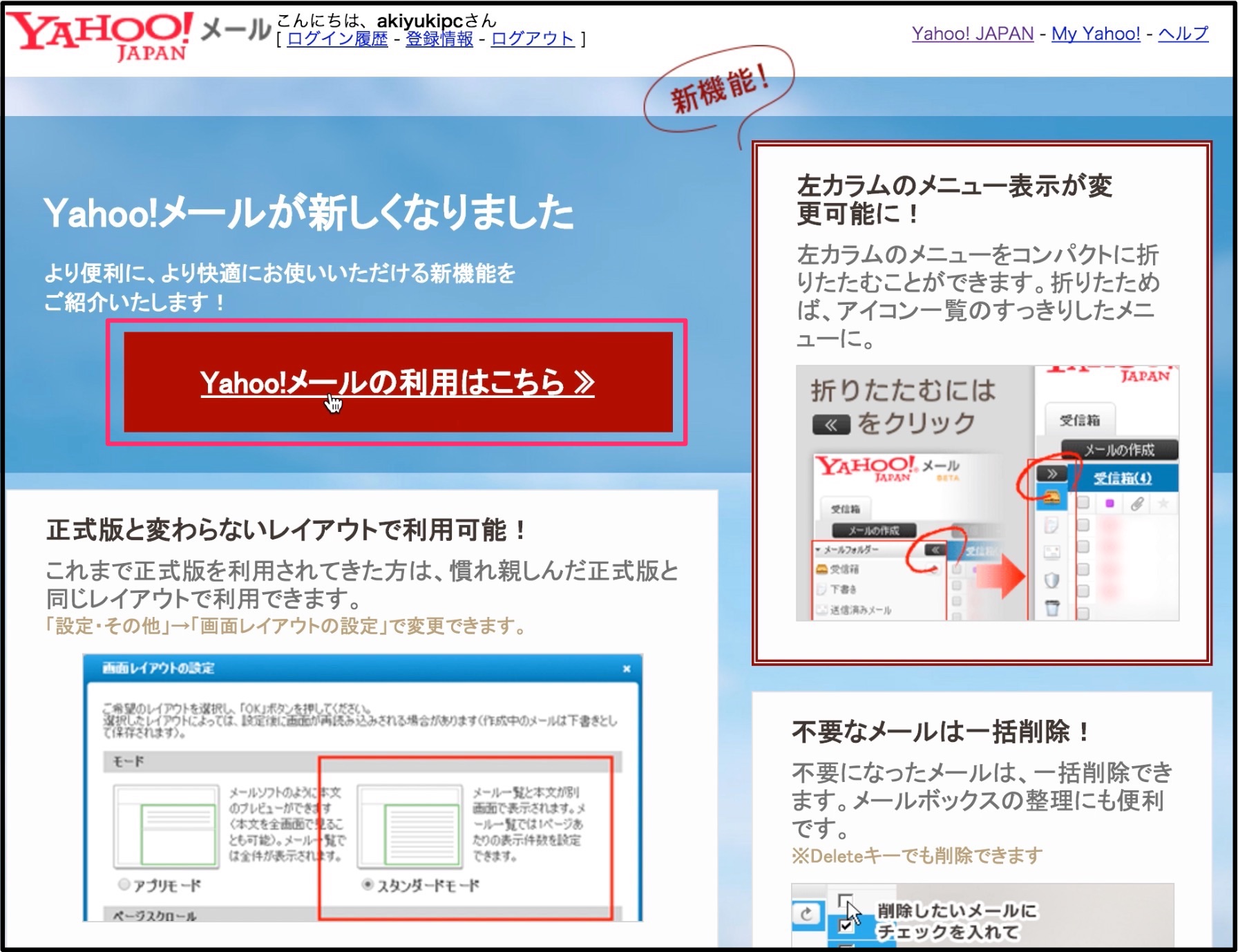Go to Yahoo! JAPAN top-right link
This screenshot has height=952, width=1238.
coord(973,33)
